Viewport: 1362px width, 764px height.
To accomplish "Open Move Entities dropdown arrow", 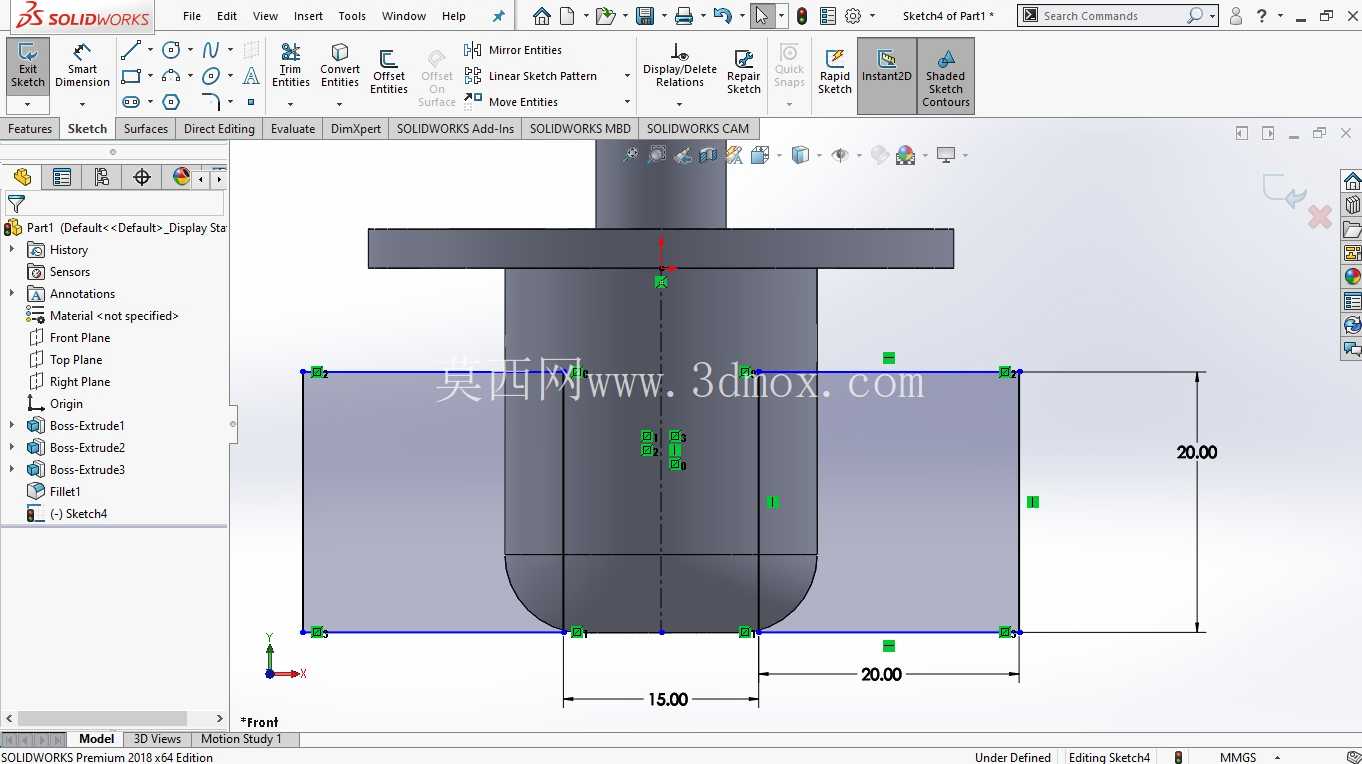I will point(627,102).
